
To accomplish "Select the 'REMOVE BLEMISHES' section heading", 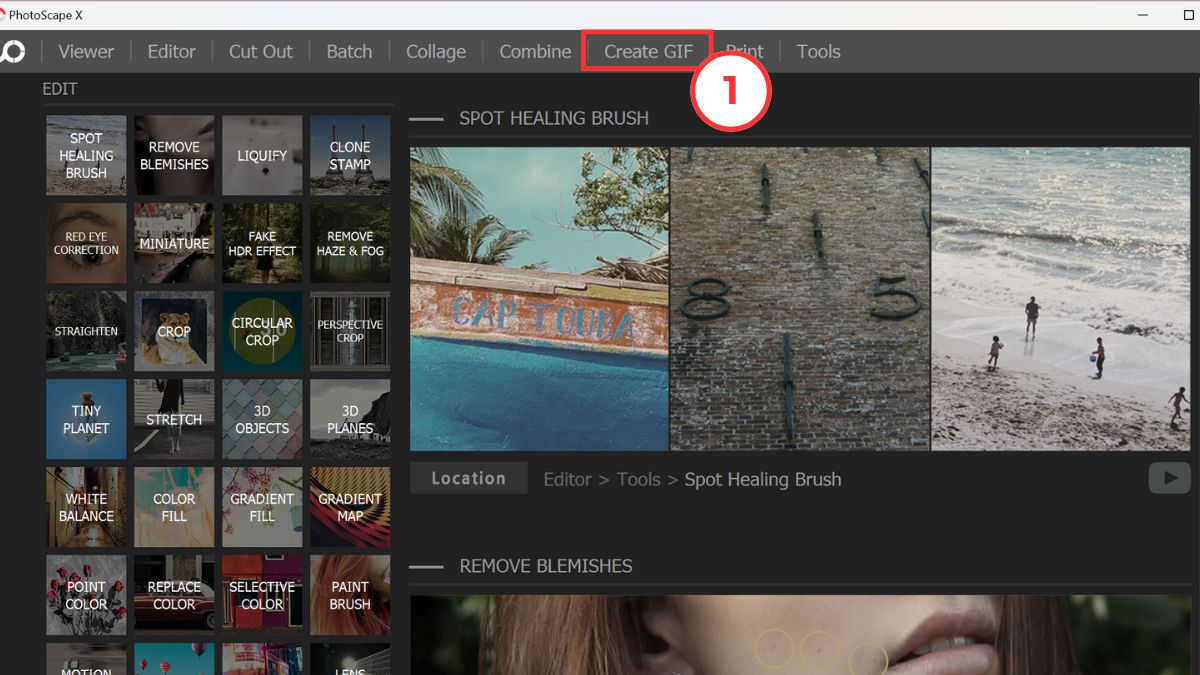I will pyautogui.click(x=546, y=566).
